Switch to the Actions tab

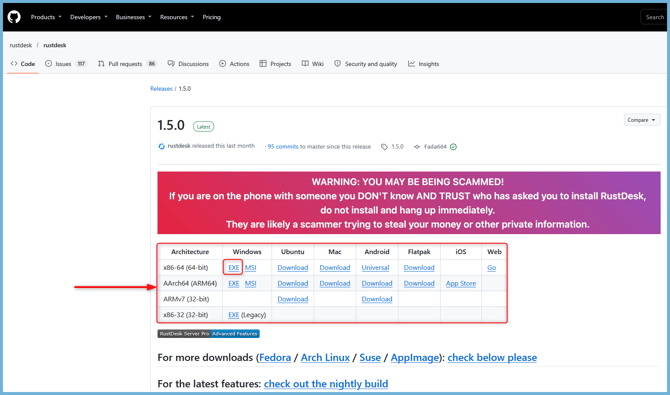(234, 64)
